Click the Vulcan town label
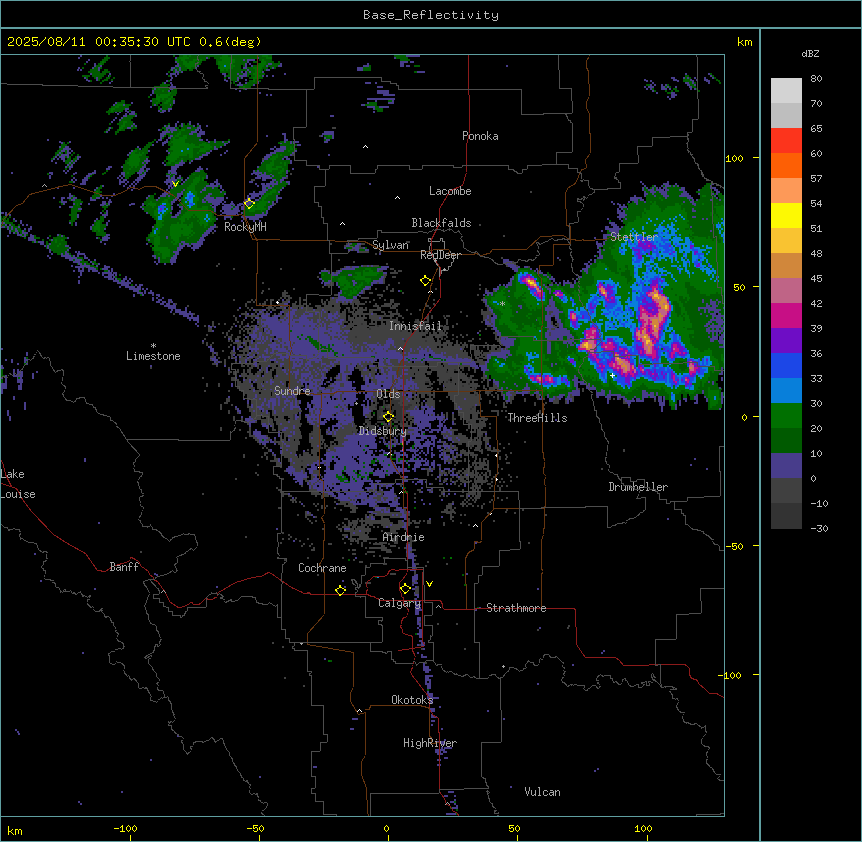Viewport: 862px width, 842px height. [543, 792]
